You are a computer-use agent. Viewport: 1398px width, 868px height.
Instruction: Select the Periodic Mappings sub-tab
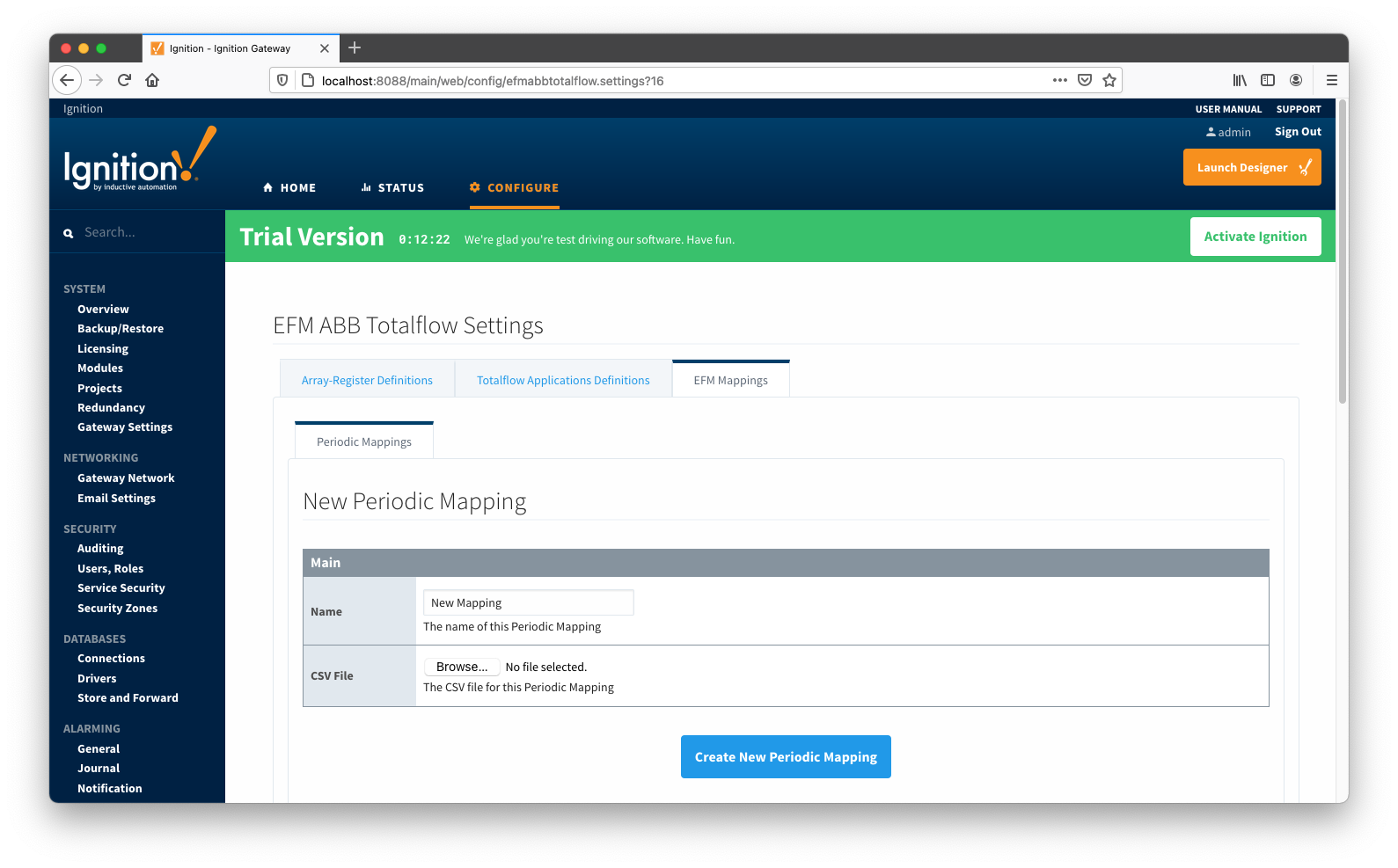[364, 441]
